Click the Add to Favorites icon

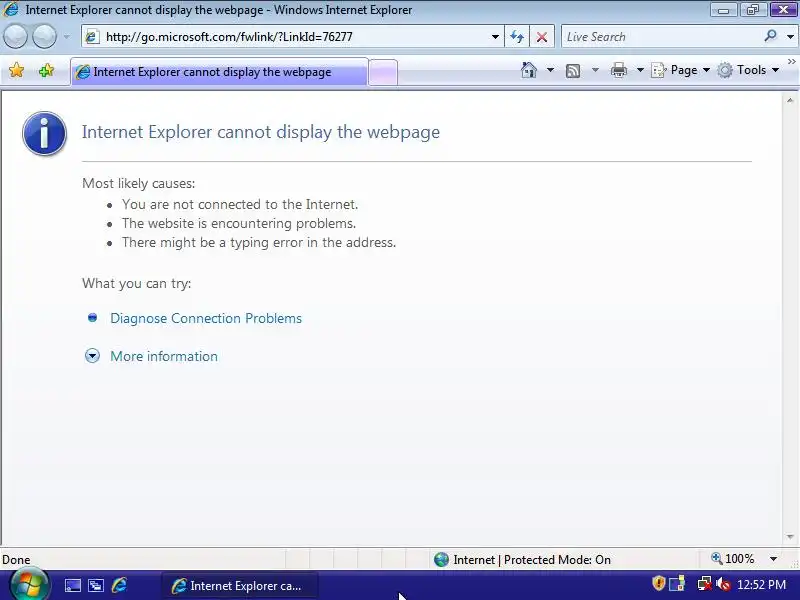tap(46, 70)
